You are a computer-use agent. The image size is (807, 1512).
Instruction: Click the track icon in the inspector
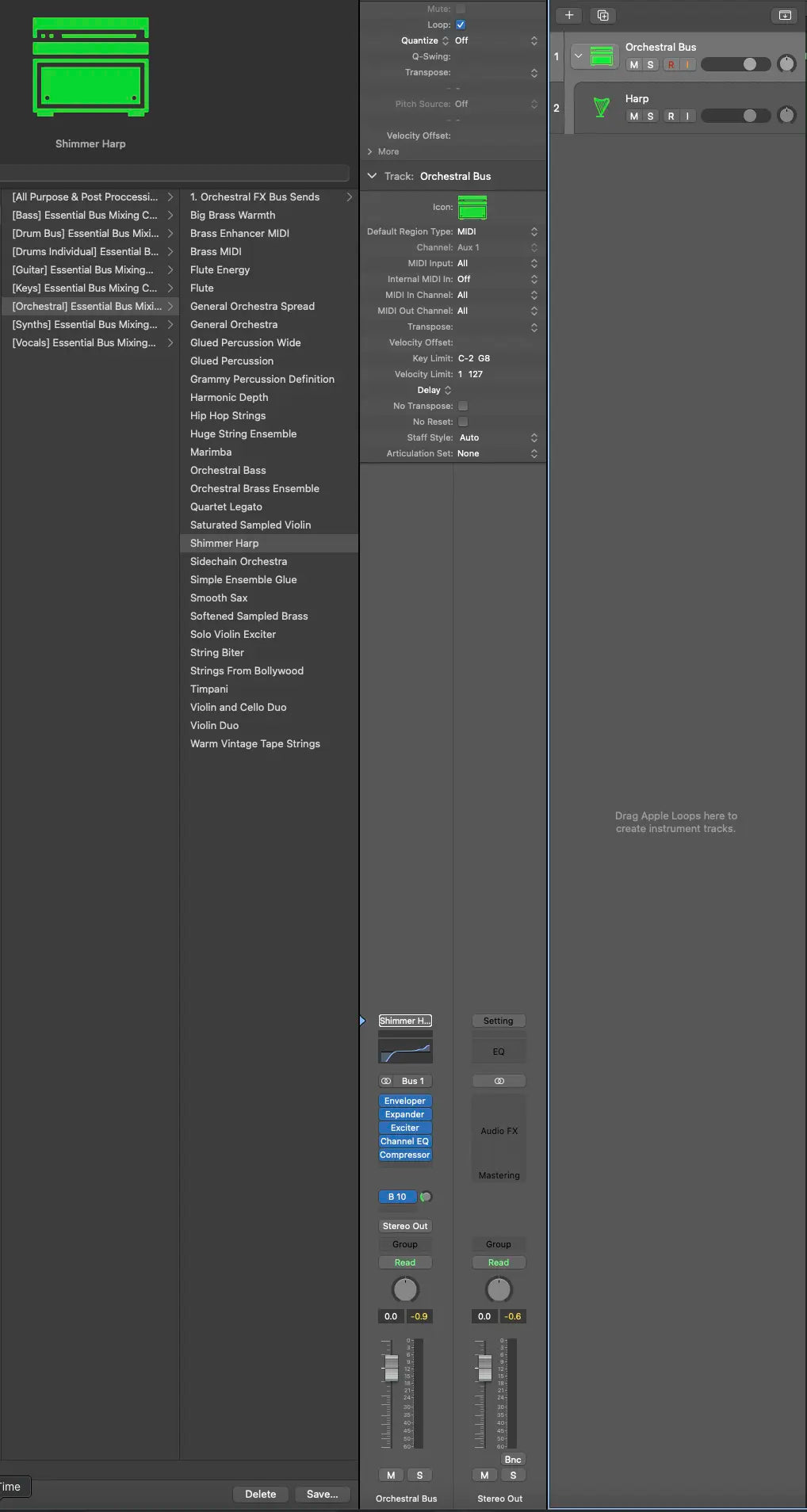[472, 208]
